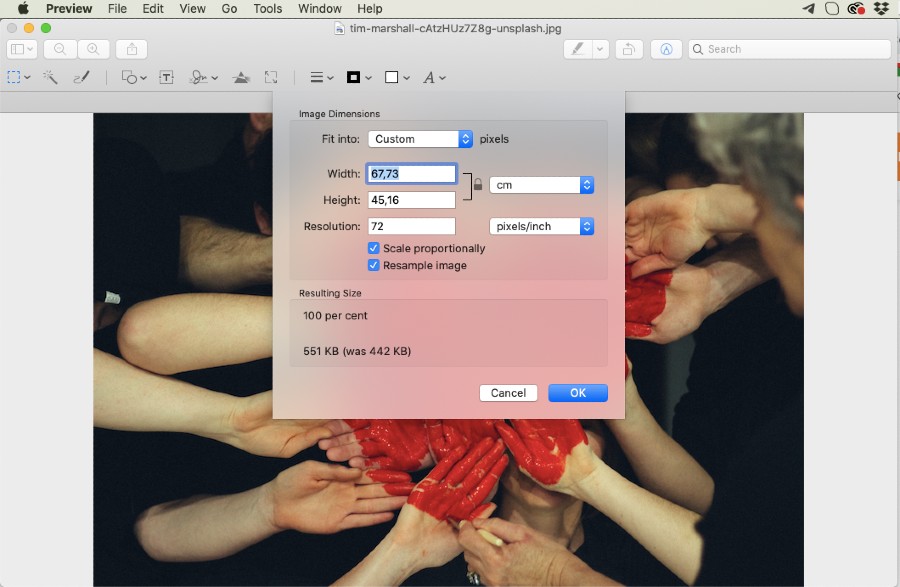Click the Adjust Color prism icon
Image resolution: width=900 pixels, height=587 pixels.
[241, 77]
